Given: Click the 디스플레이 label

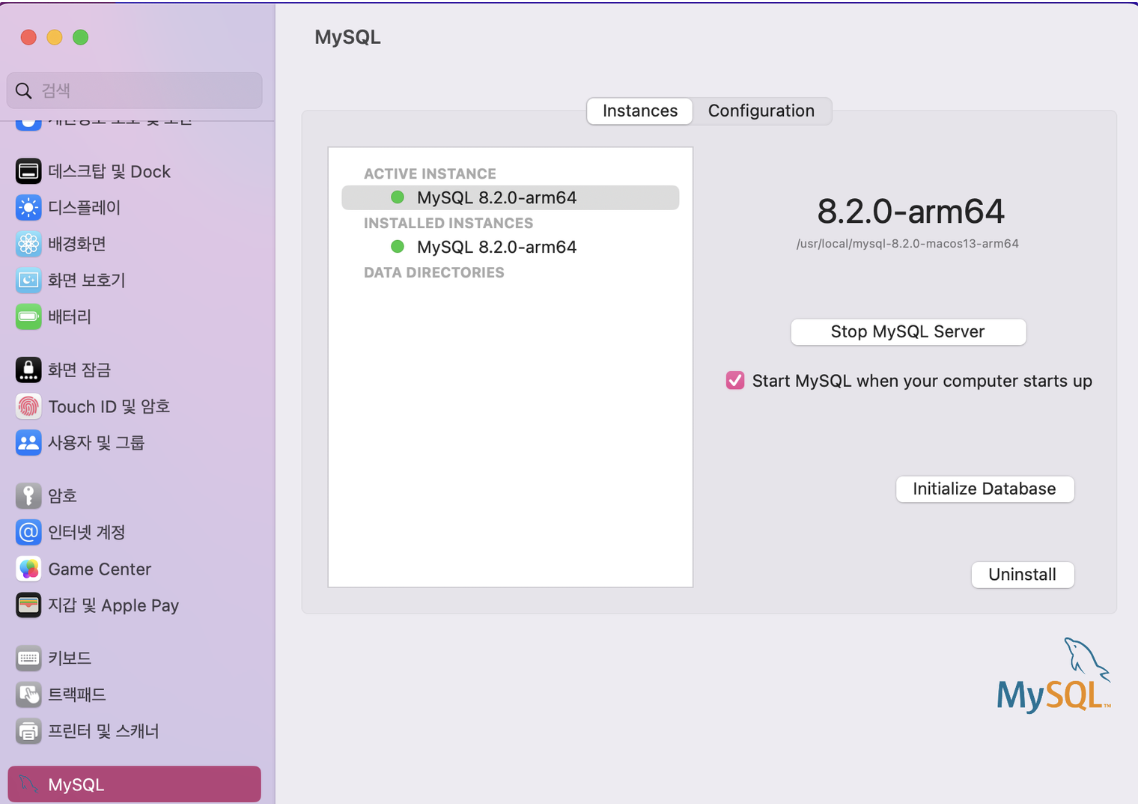Looking at the screenshot, I should (84, 208).
